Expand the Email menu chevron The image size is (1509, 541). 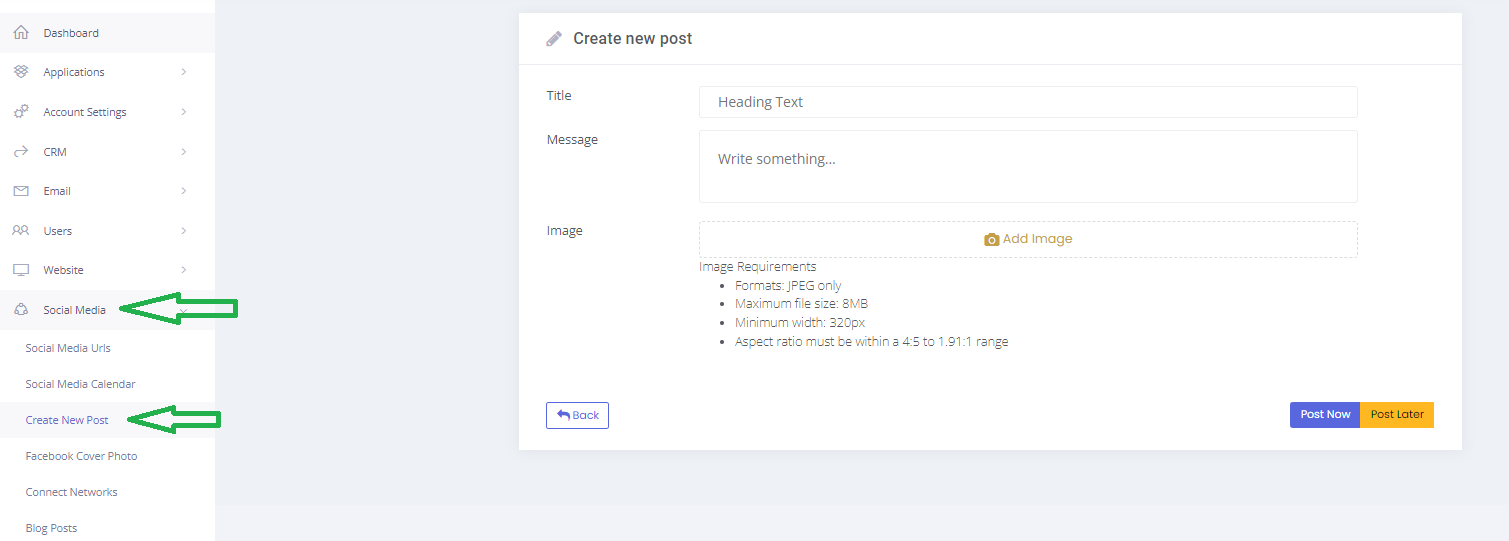click(x=184, y=191)
